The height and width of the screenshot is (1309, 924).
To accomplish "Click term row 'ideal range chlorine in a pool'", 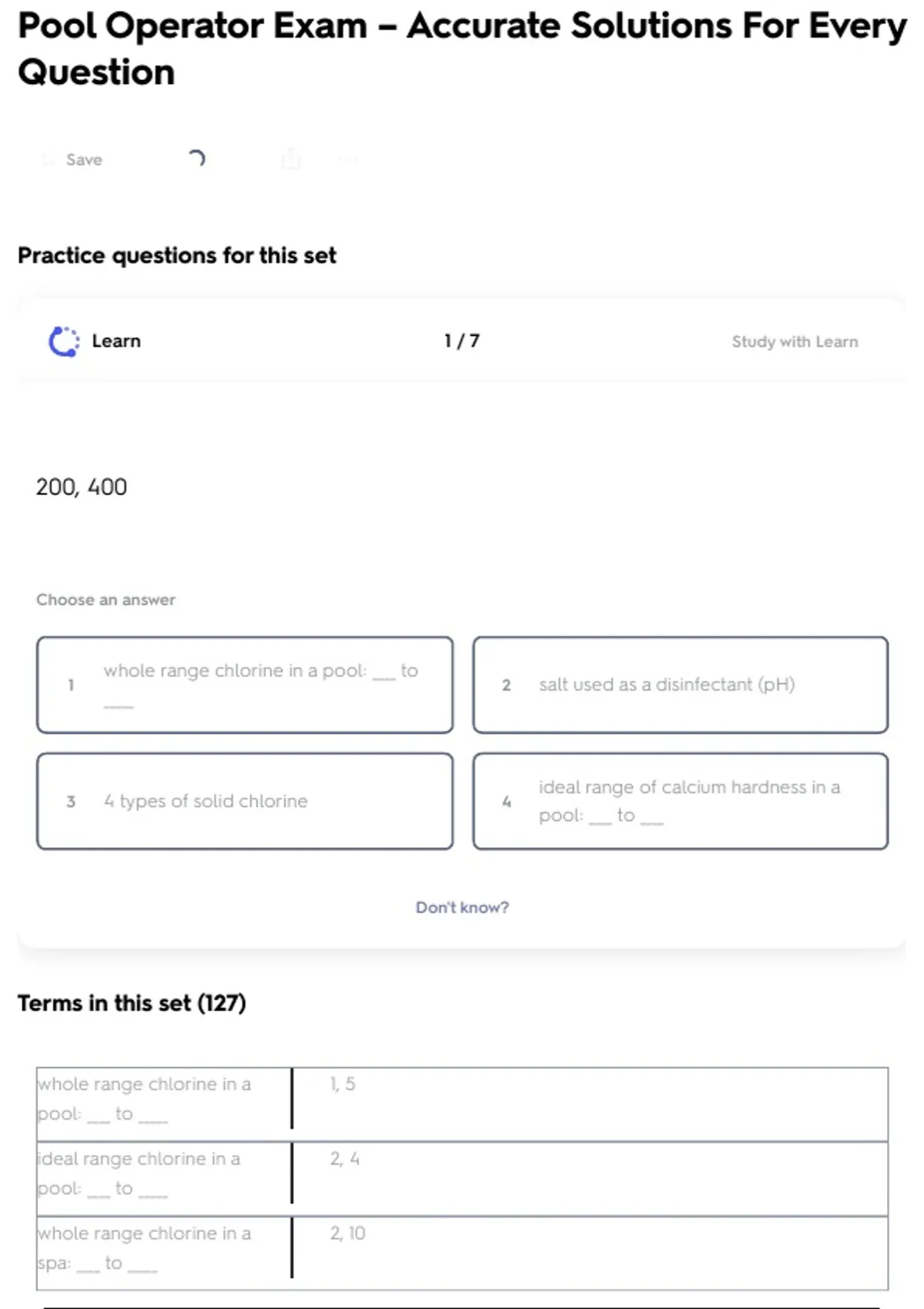I will pos(139,1173).
